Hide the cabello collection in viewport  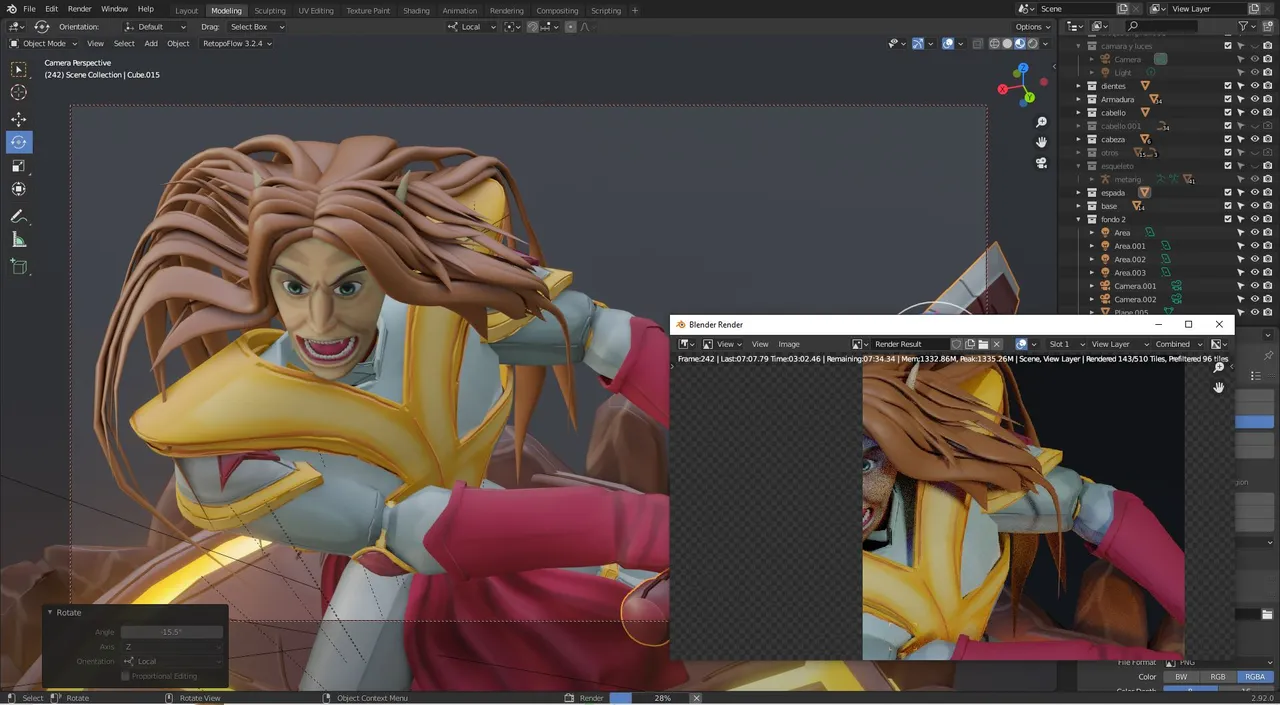pyautogui.click(x=1254, y=112)
